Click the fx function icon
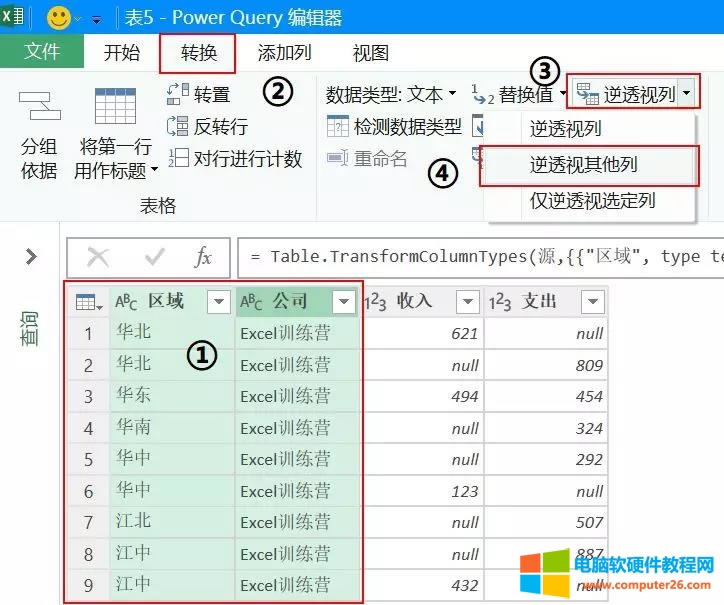724x605 pixels. coord(203,257)
